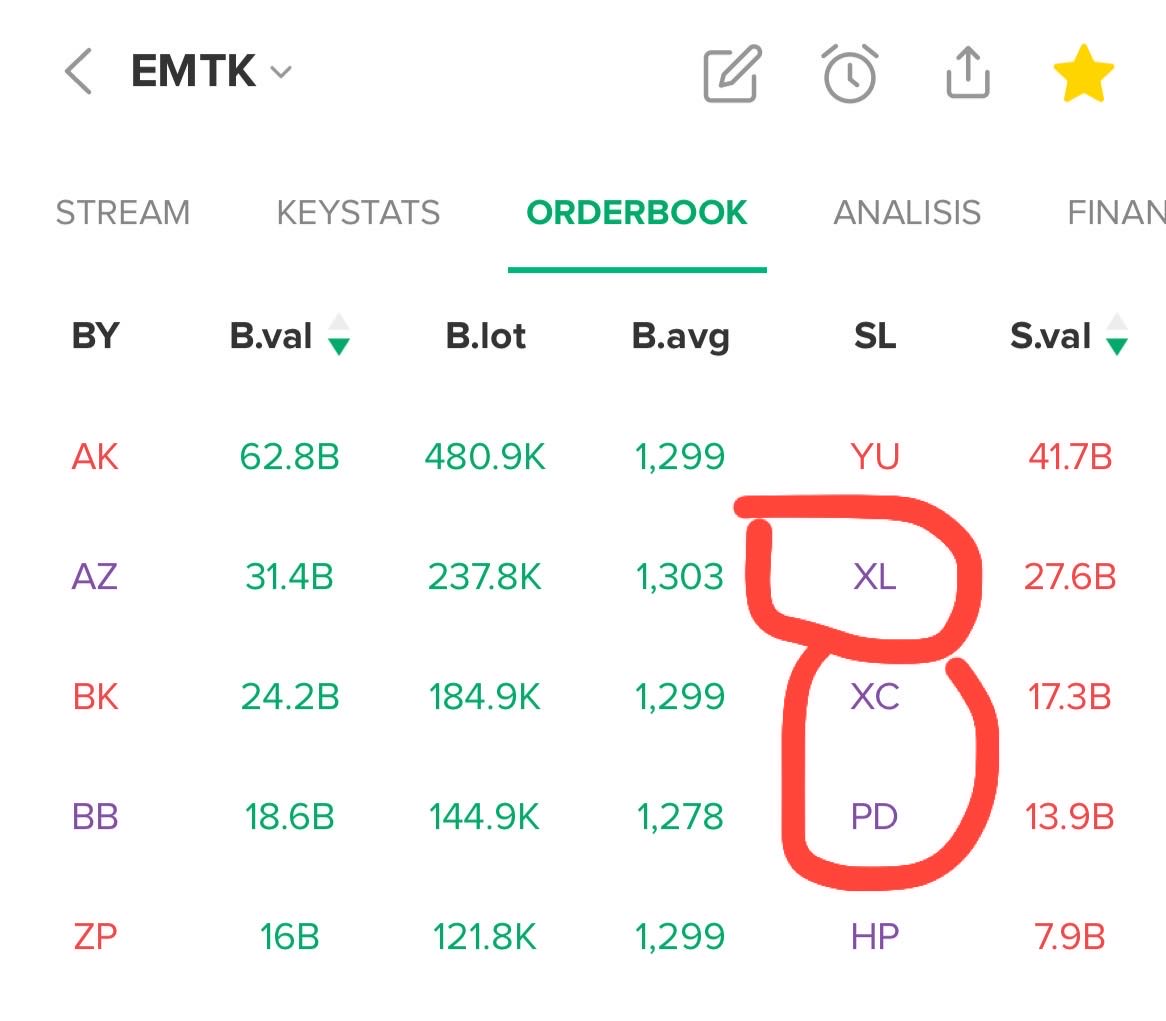Set a price alert via the alarm clock icon
The image size is (1166, 1021).
point(850,73)
